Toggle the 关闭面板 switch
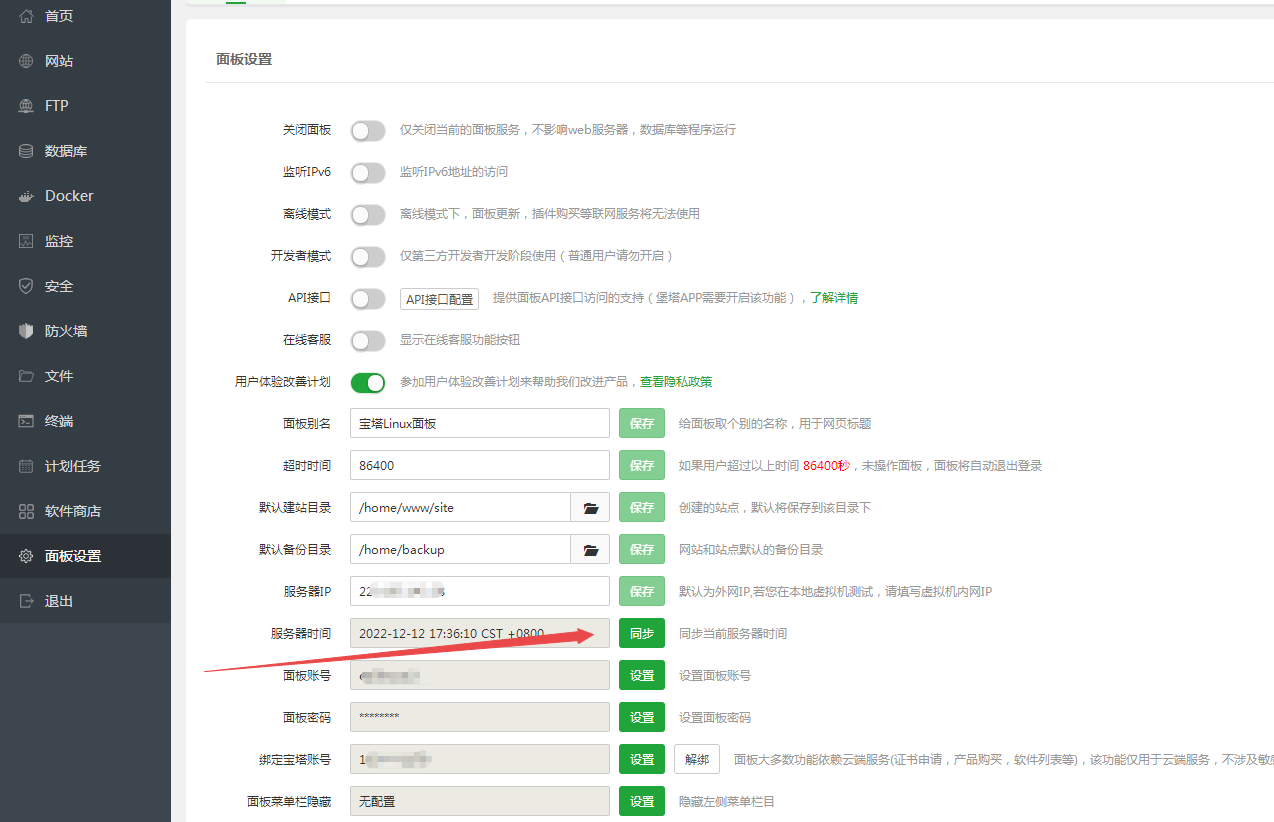 pyautogui.click(x=368, y=130)
